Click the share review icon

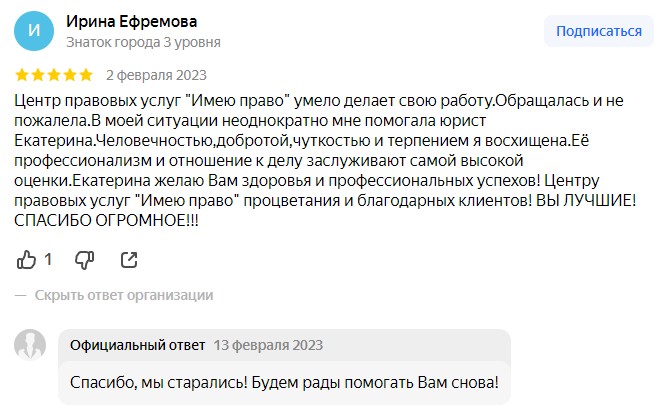(129, 259)
